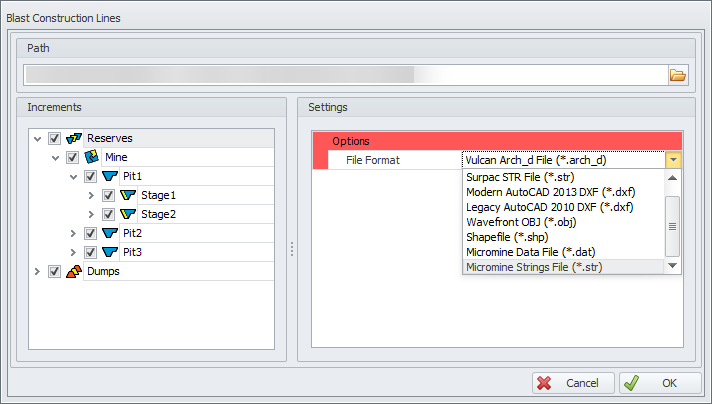This screenshot has width=712, height=404.
Task: Click the Dumps node icon
Action: pyautogui.click(x=74, y=271)
